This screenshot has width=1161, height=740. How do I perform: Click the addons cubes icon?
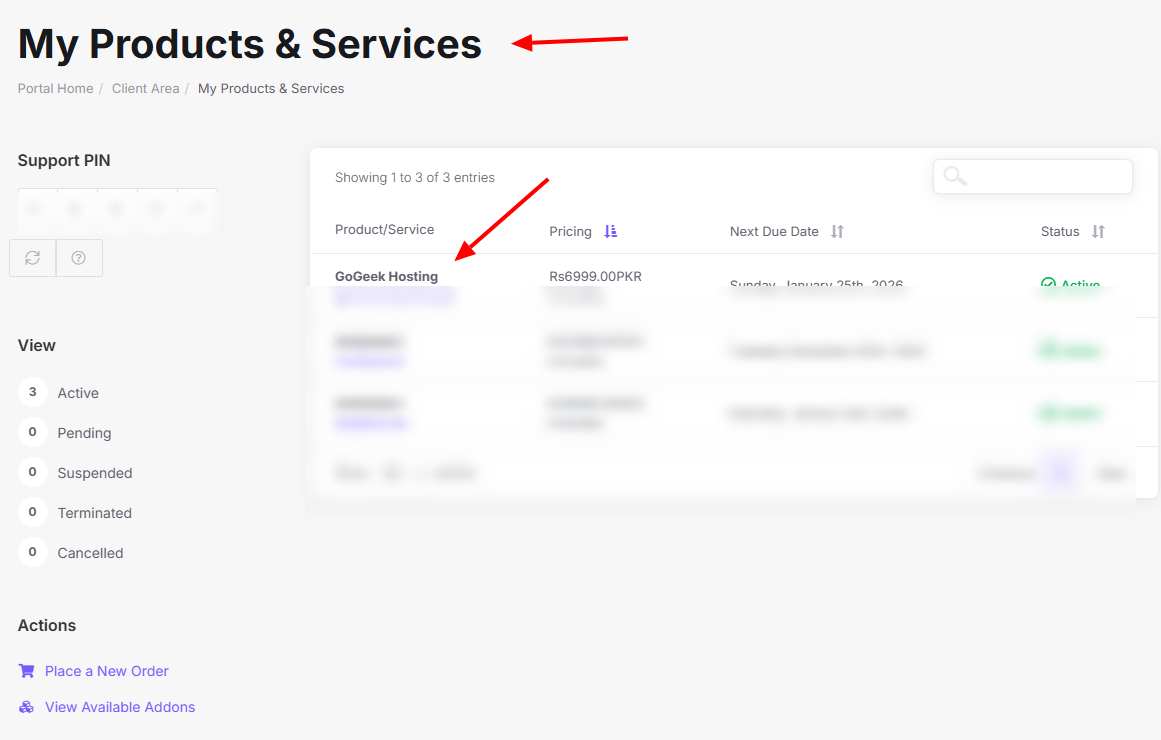click(x=27, y=707)
